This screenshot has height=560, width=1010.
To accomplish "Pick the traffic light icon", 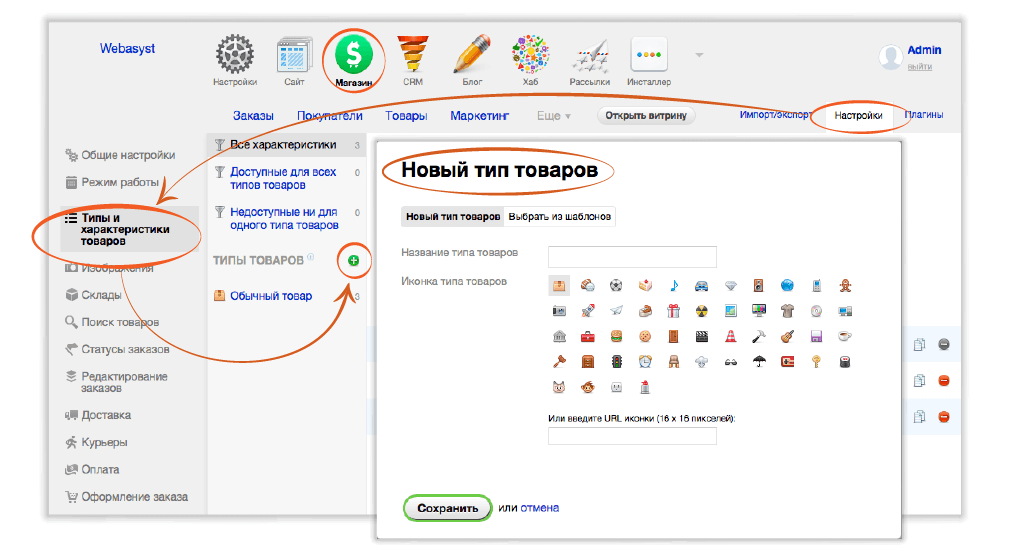I will click(x=616, y=362).
